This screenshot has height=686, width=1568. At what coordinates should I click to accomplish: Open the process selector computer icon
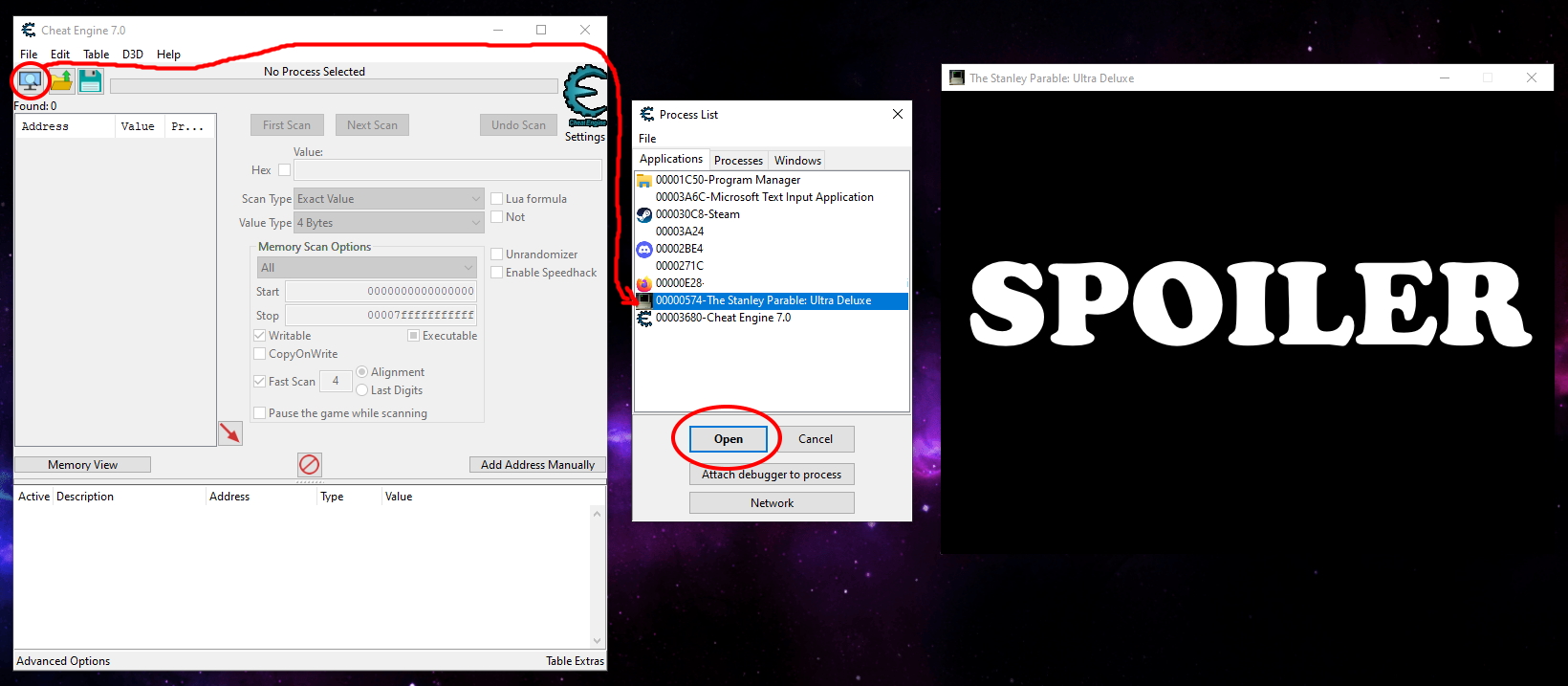(31, 81)
